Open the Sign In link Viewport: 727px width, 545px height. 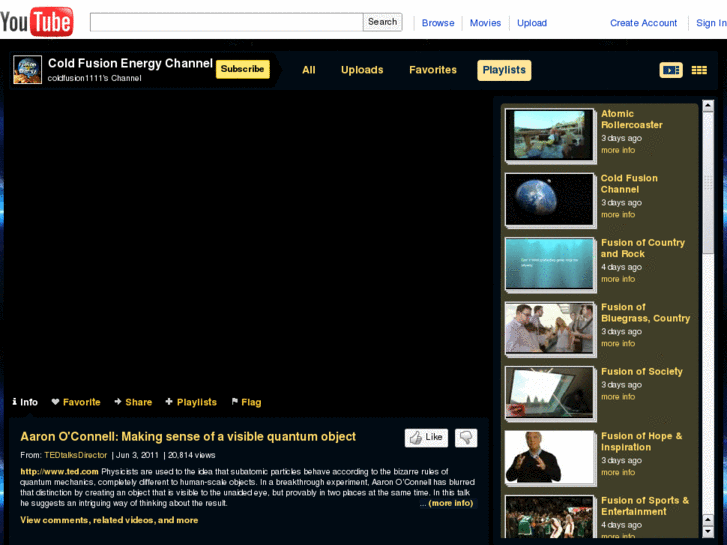click(x=711, y=23)
